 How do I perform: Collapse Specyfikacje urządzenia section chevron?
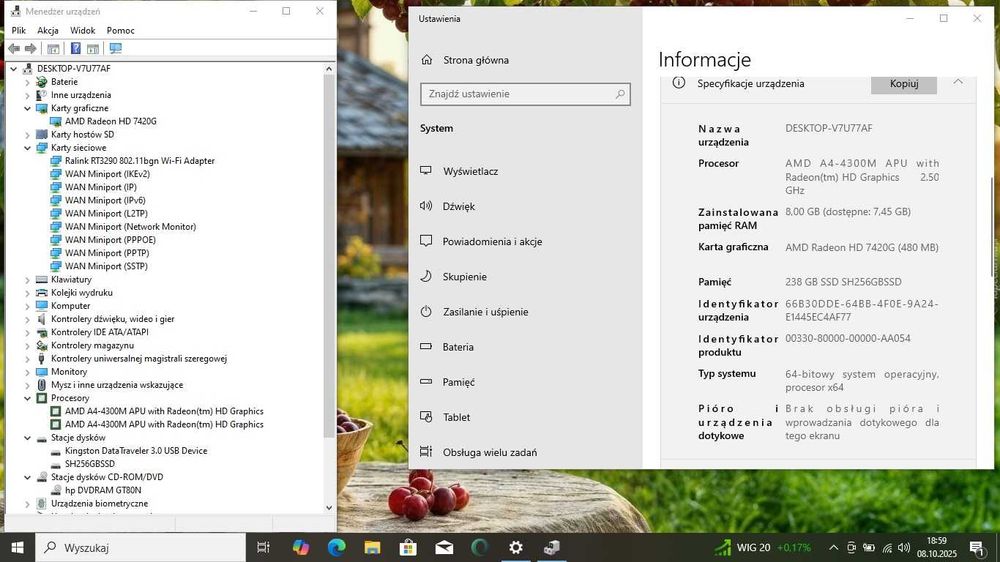[x=958, y=82]
